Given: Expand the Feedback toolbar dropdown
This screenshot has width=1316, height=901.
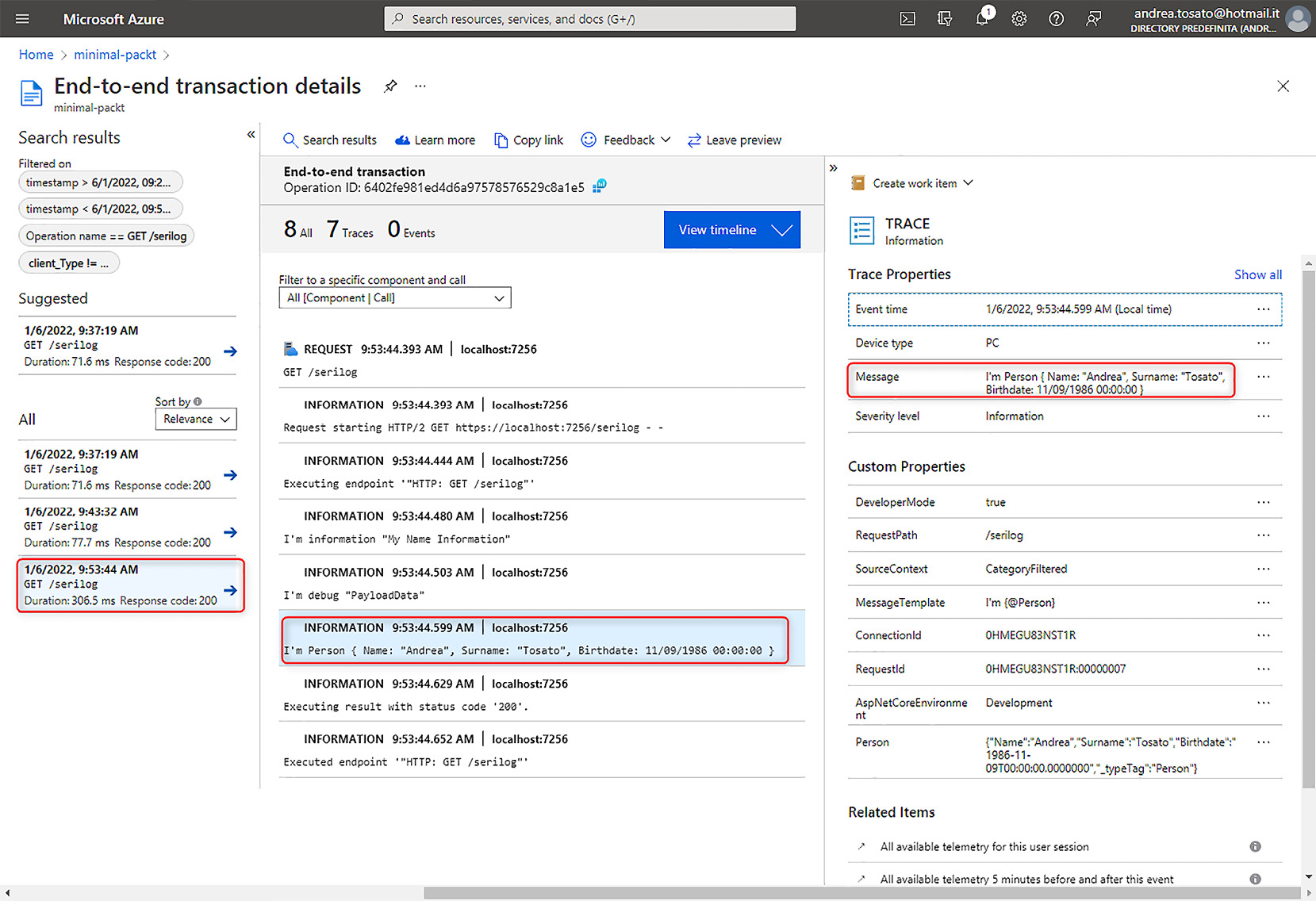Looking at the screenshot, I should pyautogui.click(x=626, y=140).
